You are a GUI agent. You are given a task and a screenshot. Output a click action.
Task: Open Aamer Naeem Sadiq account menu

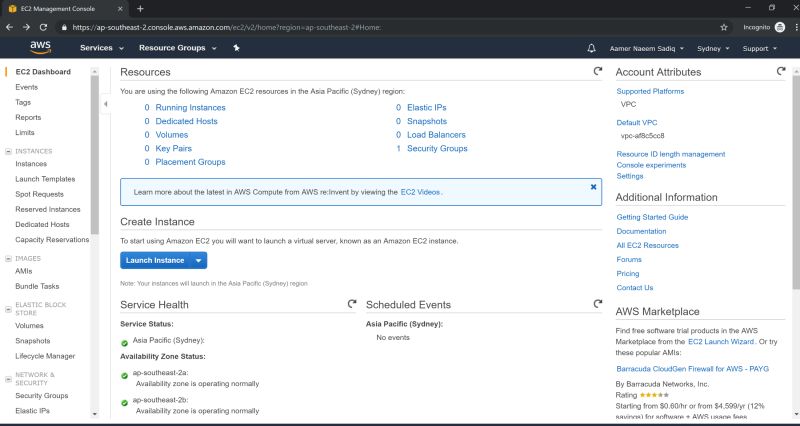(646, 48)
